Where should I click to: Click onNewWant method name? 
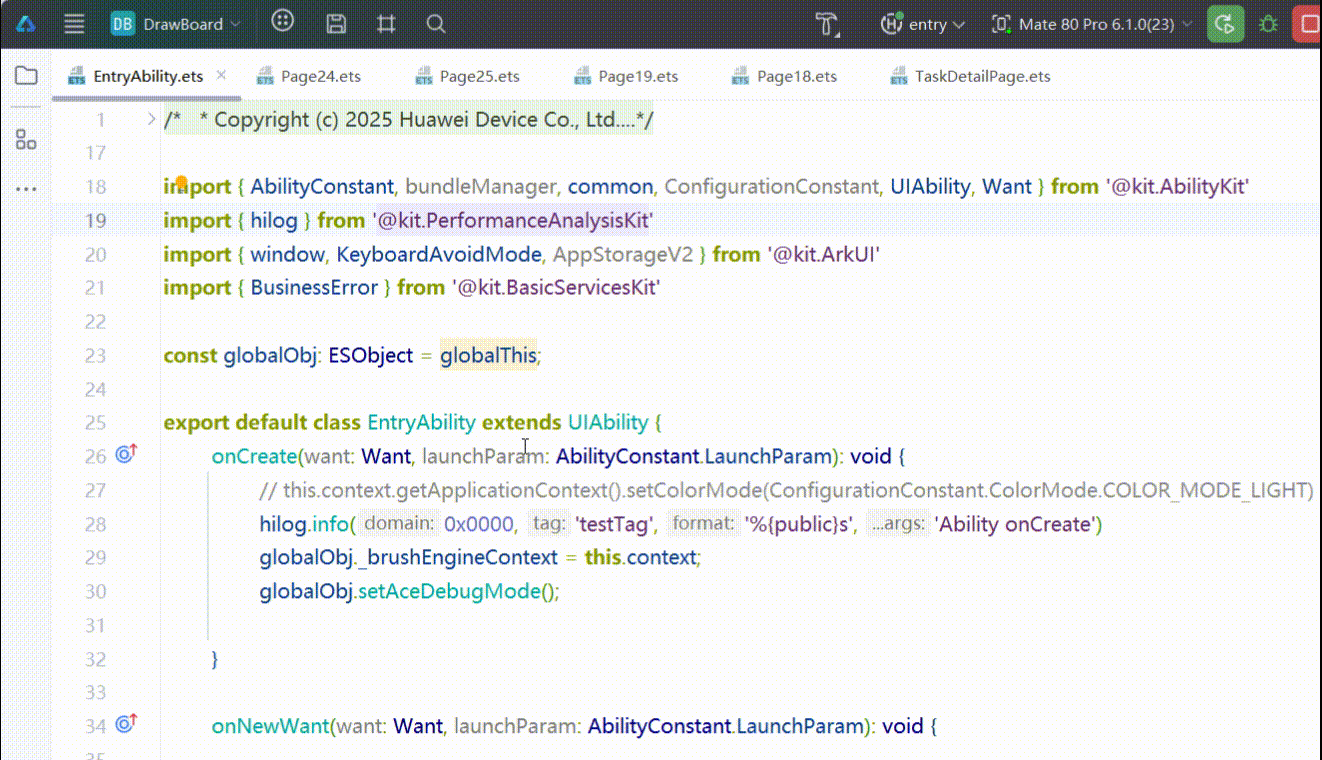click(x=270, y=725)
